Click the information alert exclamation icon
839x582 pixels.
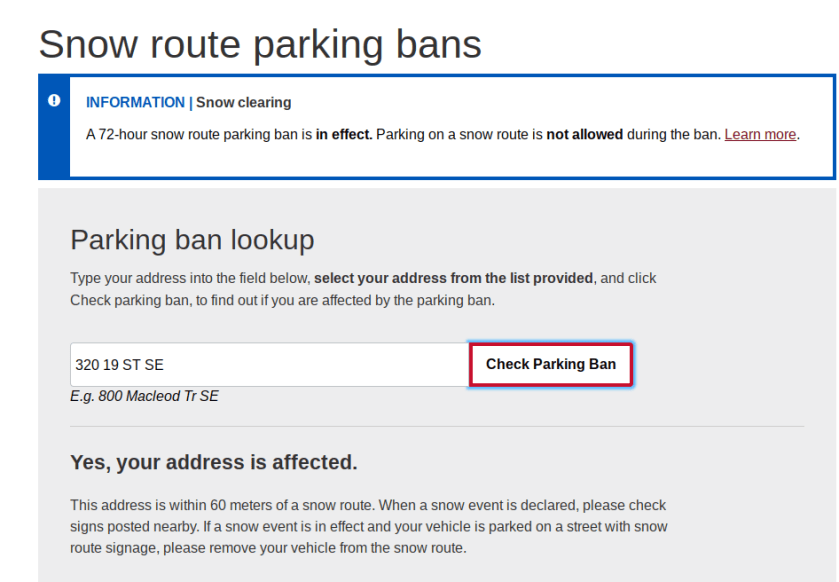tap(54, 101)
